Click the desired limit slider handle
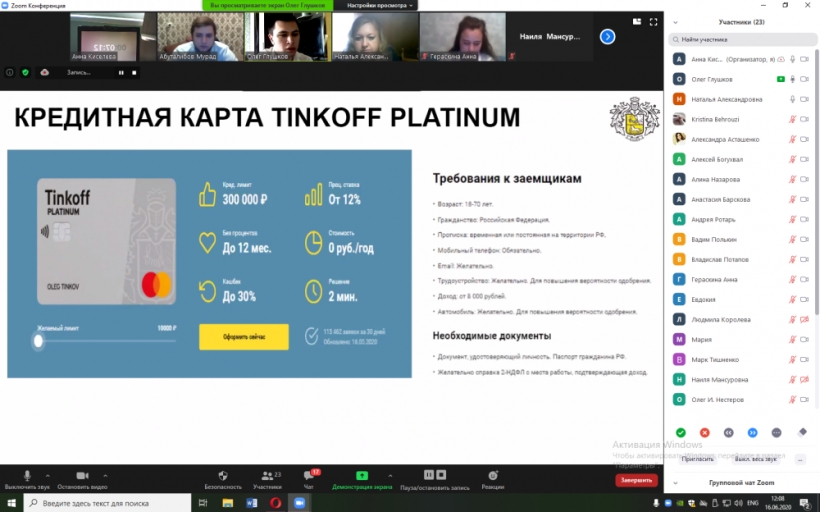 coord(38,341)
